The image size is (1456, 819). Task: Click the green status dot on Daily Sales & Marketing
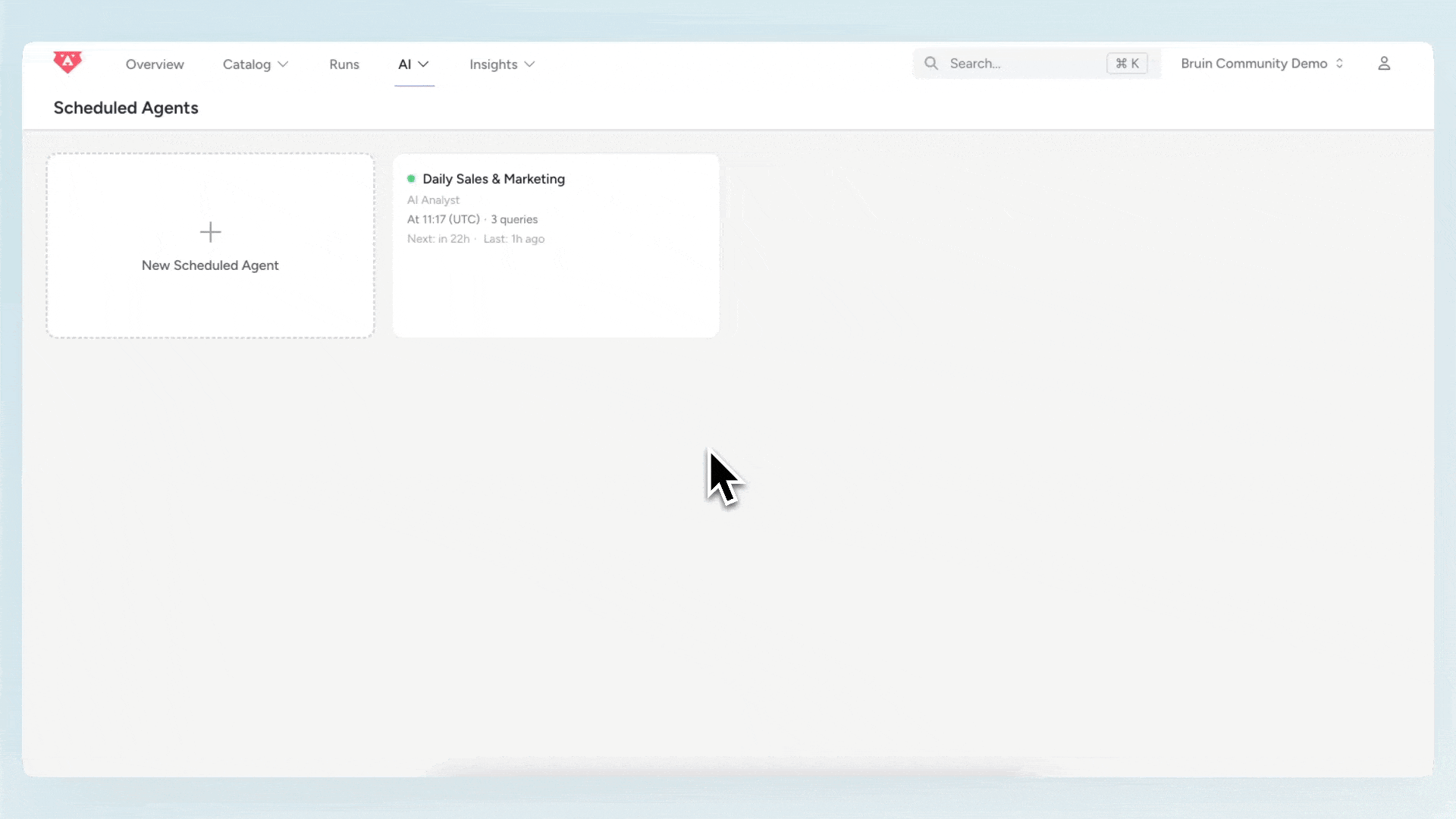point(411,179)
